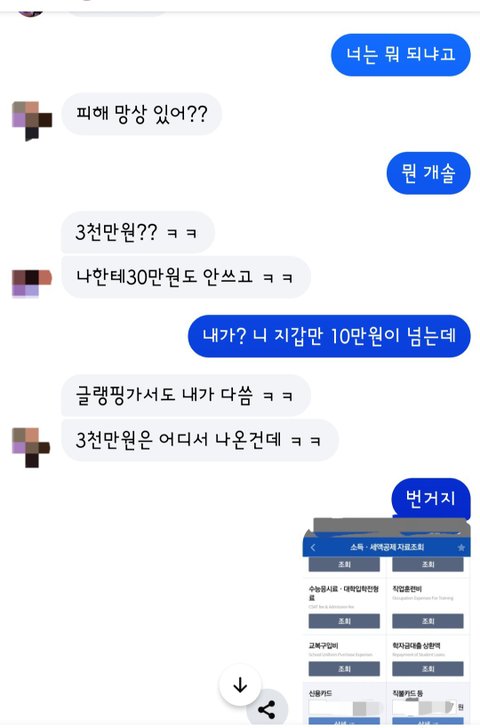The image size is (480, 728).
Task: Select the '뭔 개솔' message bubble
Action: [428, 173]
